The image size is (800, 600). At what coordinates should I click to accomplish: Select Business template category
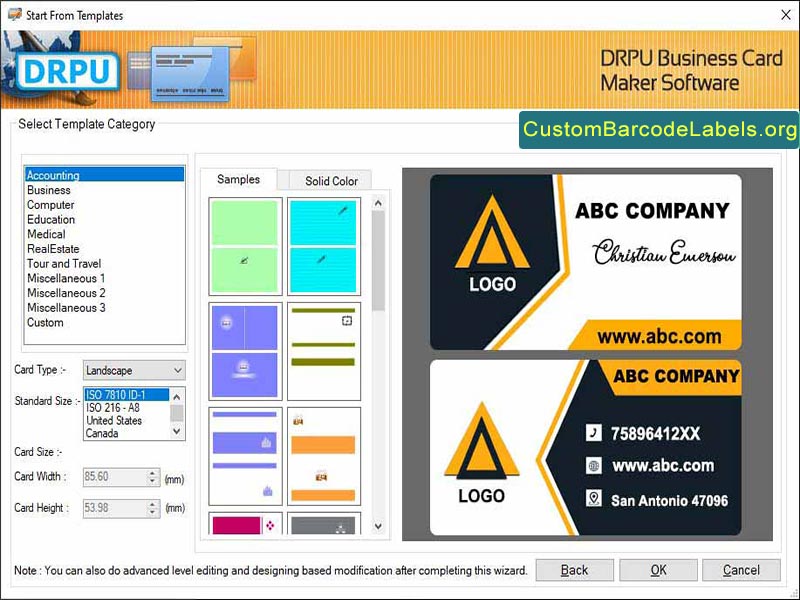(x=49, y=190)
